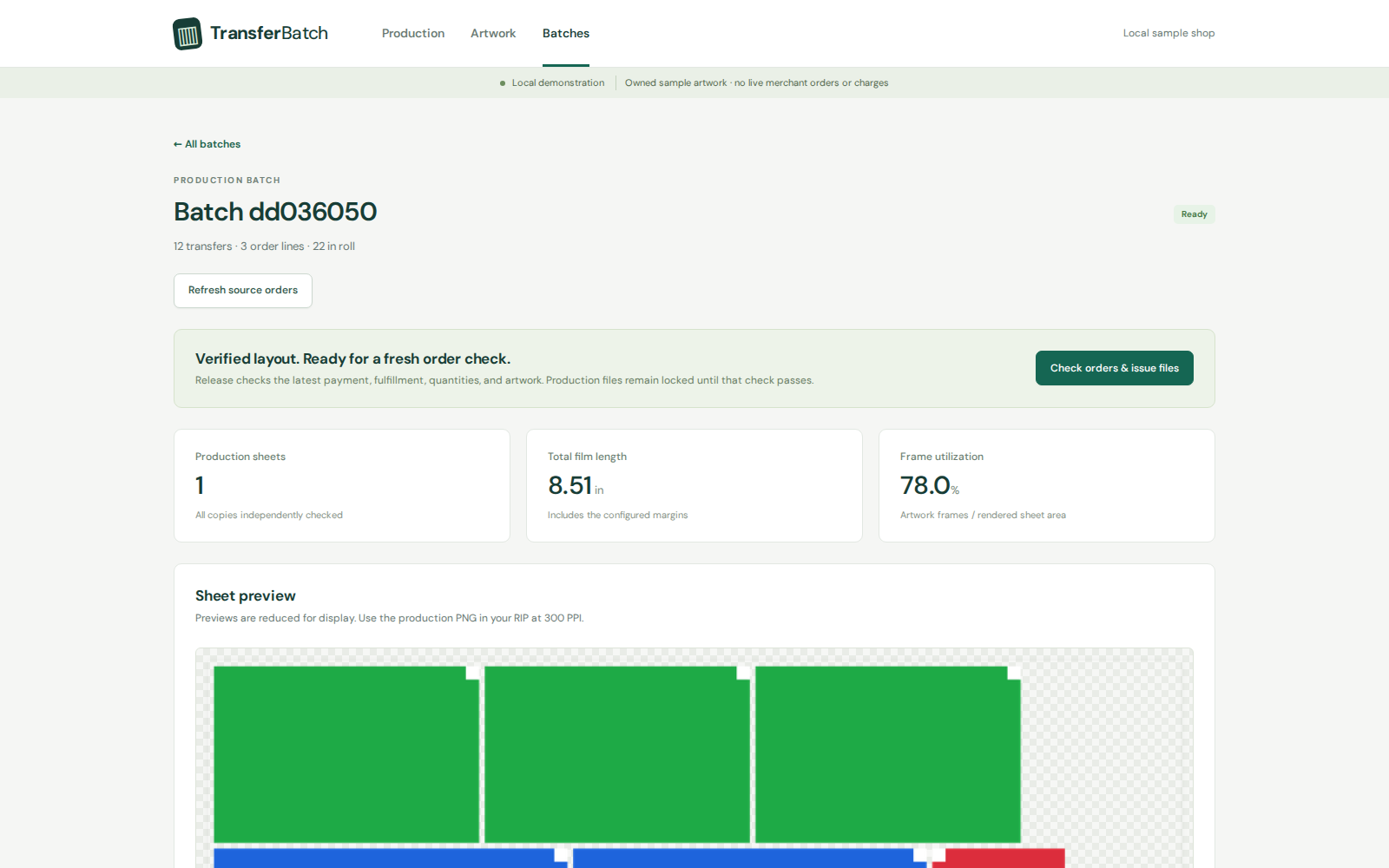Open the Production nav tab

pyautogui.click(x=413, y=33)
